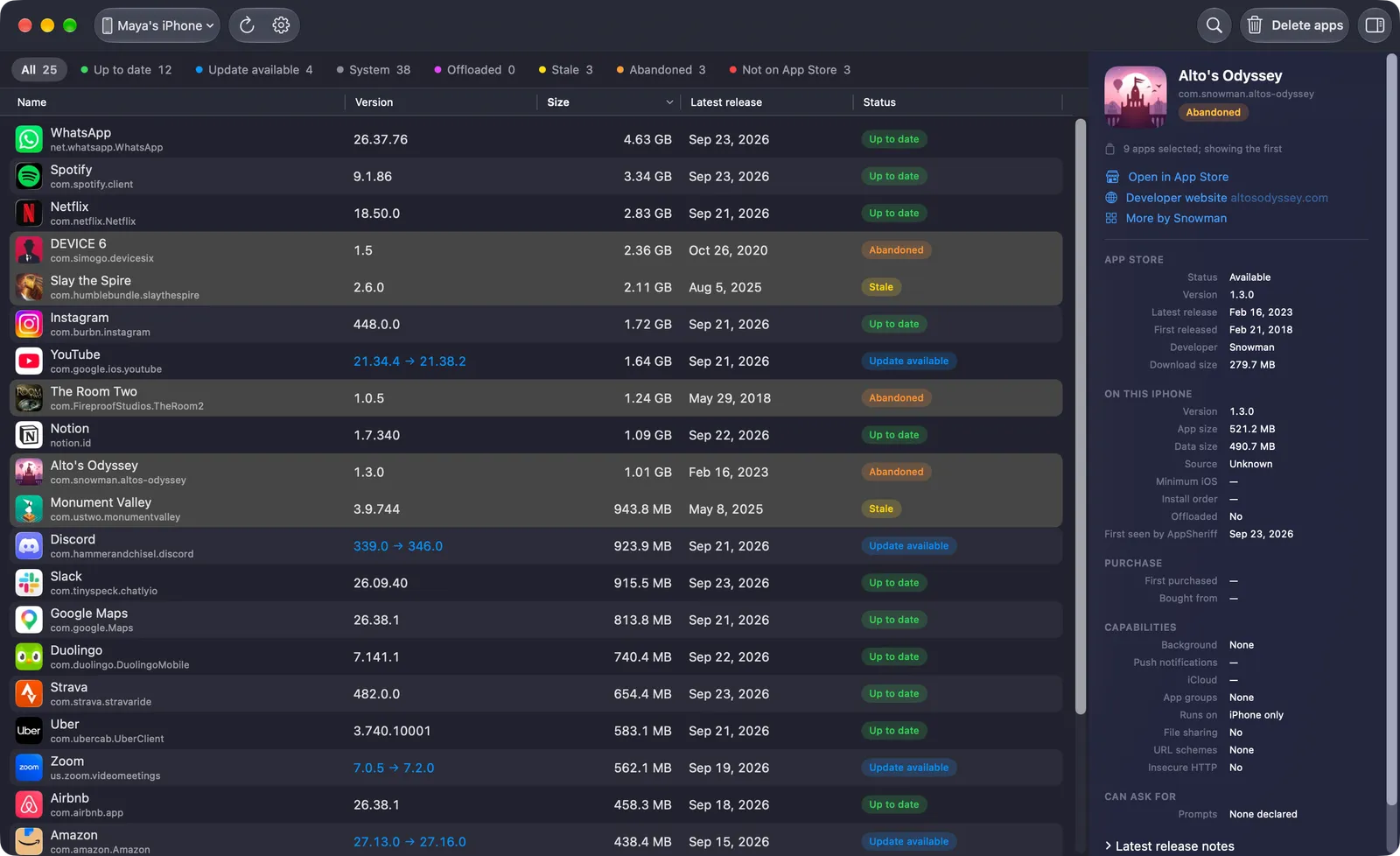Click the Monument Valley app icon
The height and width of the screenshot is (856, 1400).
(29, 509)
